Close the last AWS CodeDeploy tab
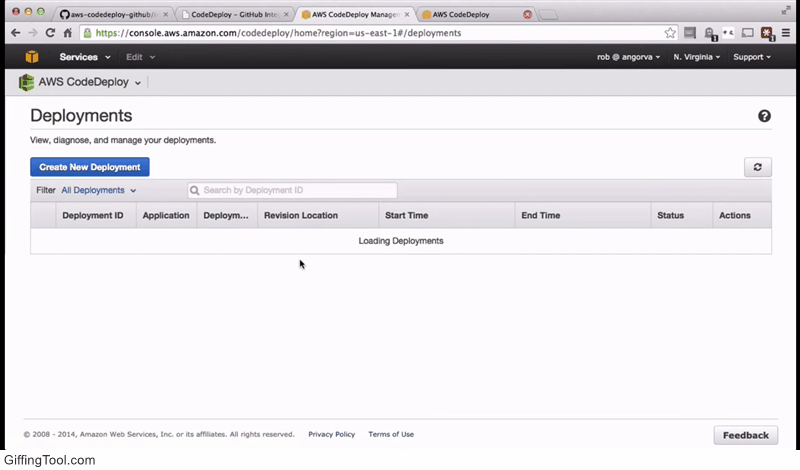 pyautogui.click(x=528, y=14)
